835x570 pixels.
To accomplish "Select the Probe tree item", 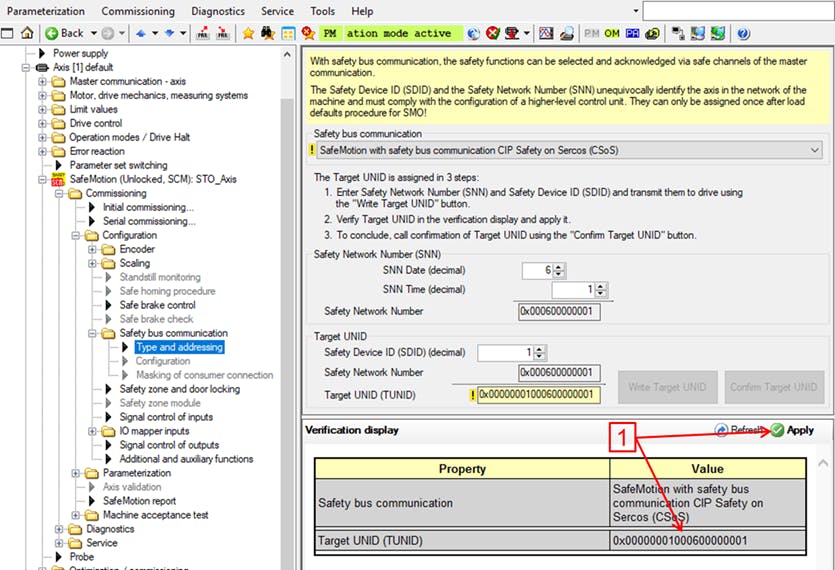I will 81,557.
